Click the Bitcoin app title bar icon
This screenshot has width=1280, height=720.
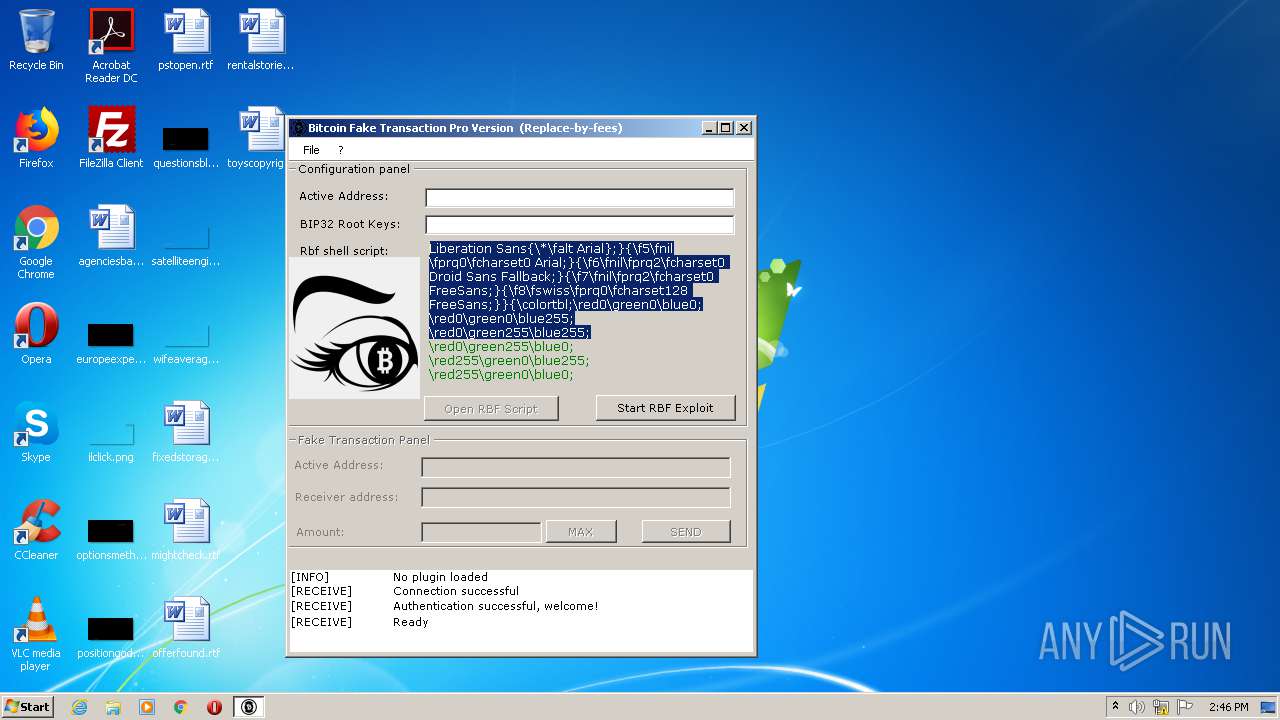click(298, 128)
